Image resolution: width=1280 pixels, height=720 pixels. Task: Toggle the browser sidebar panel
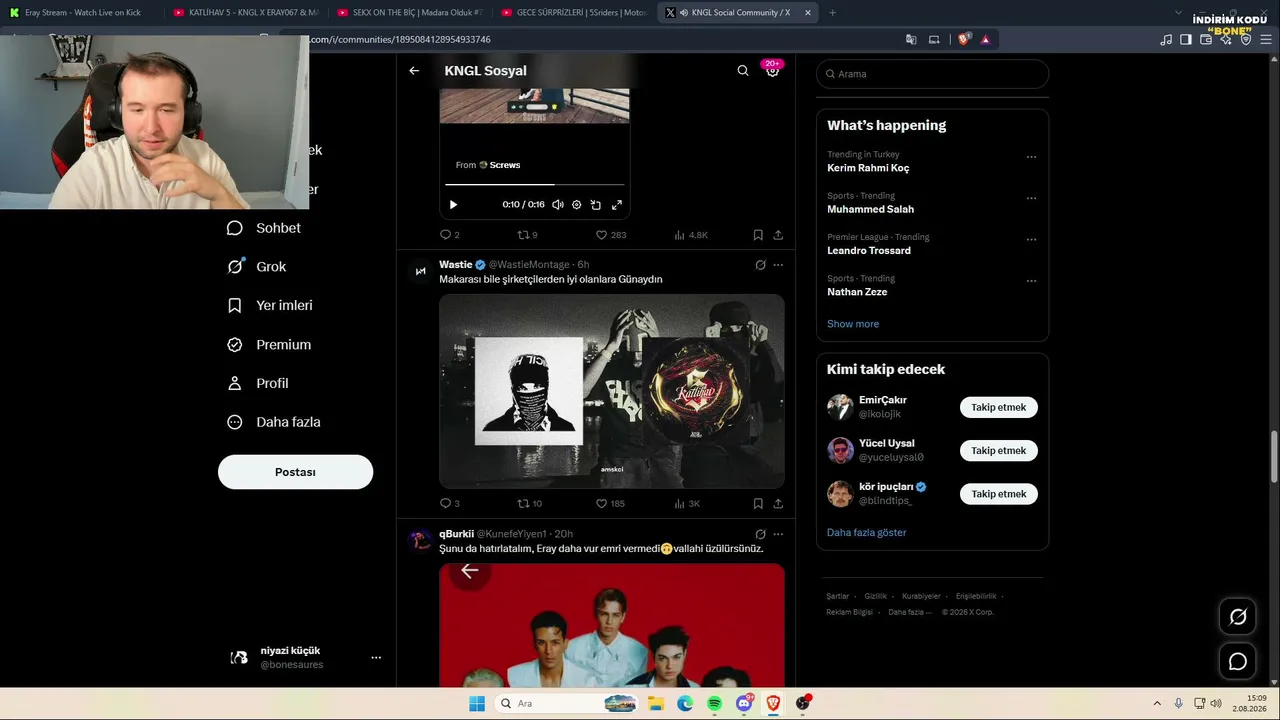coord(1186,40)
